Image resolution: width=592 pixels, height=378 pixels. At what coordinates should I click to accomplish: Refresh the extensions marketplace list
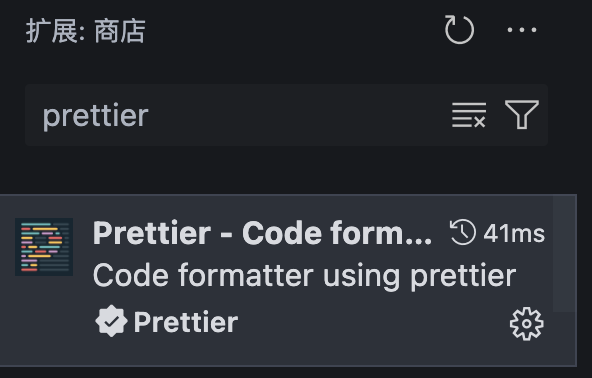459,30
